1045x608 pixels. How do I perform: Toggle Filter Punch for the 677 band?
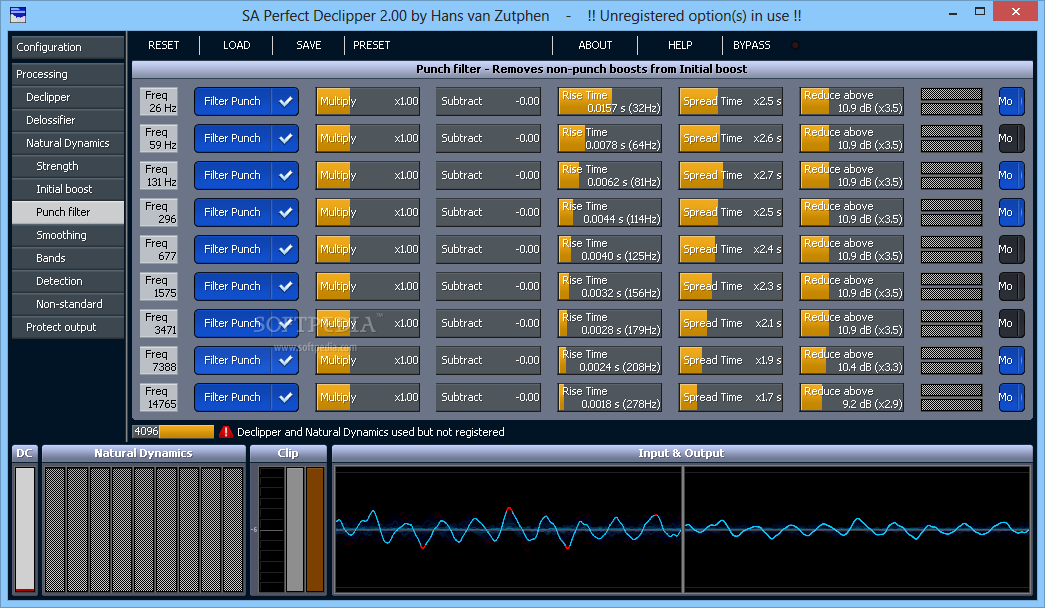point(246,249)
